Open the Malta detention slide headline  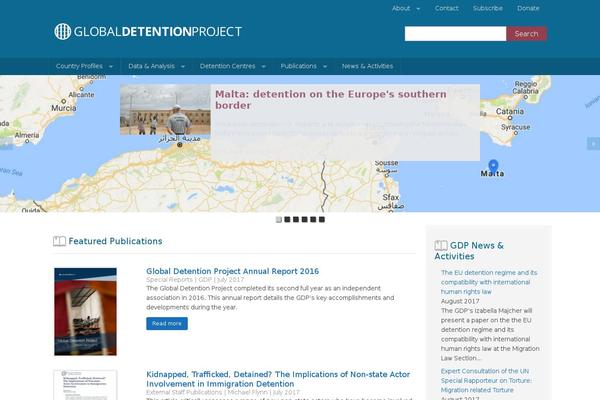pyautogui.click(x=331, y=100)
